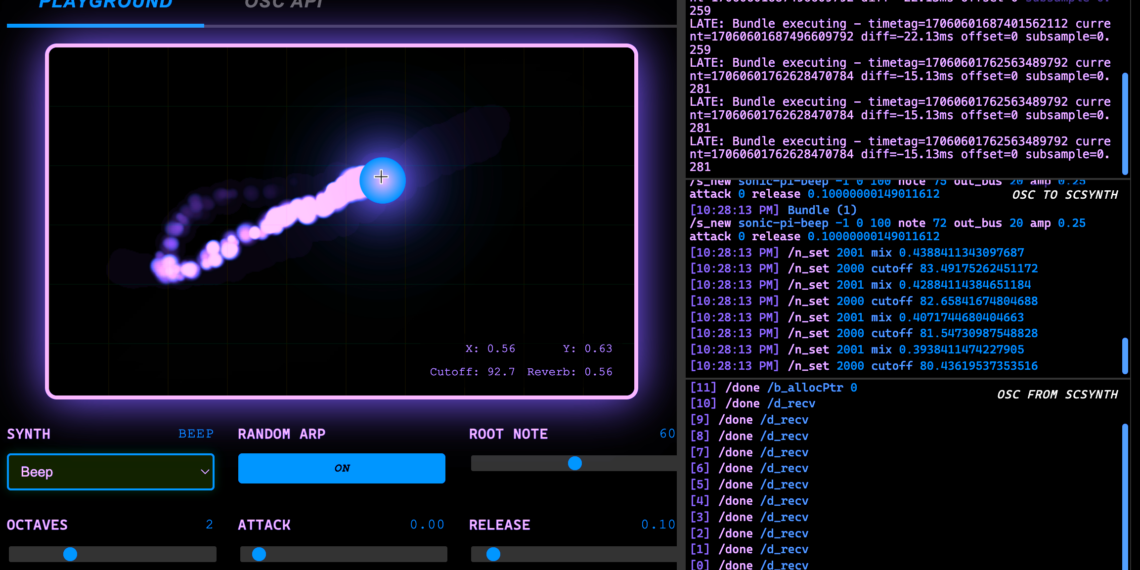This screenshot has height=570, width=1140.
Task: Select the /done /b_allocPtr 0 log line
Action: pos(773,387)
